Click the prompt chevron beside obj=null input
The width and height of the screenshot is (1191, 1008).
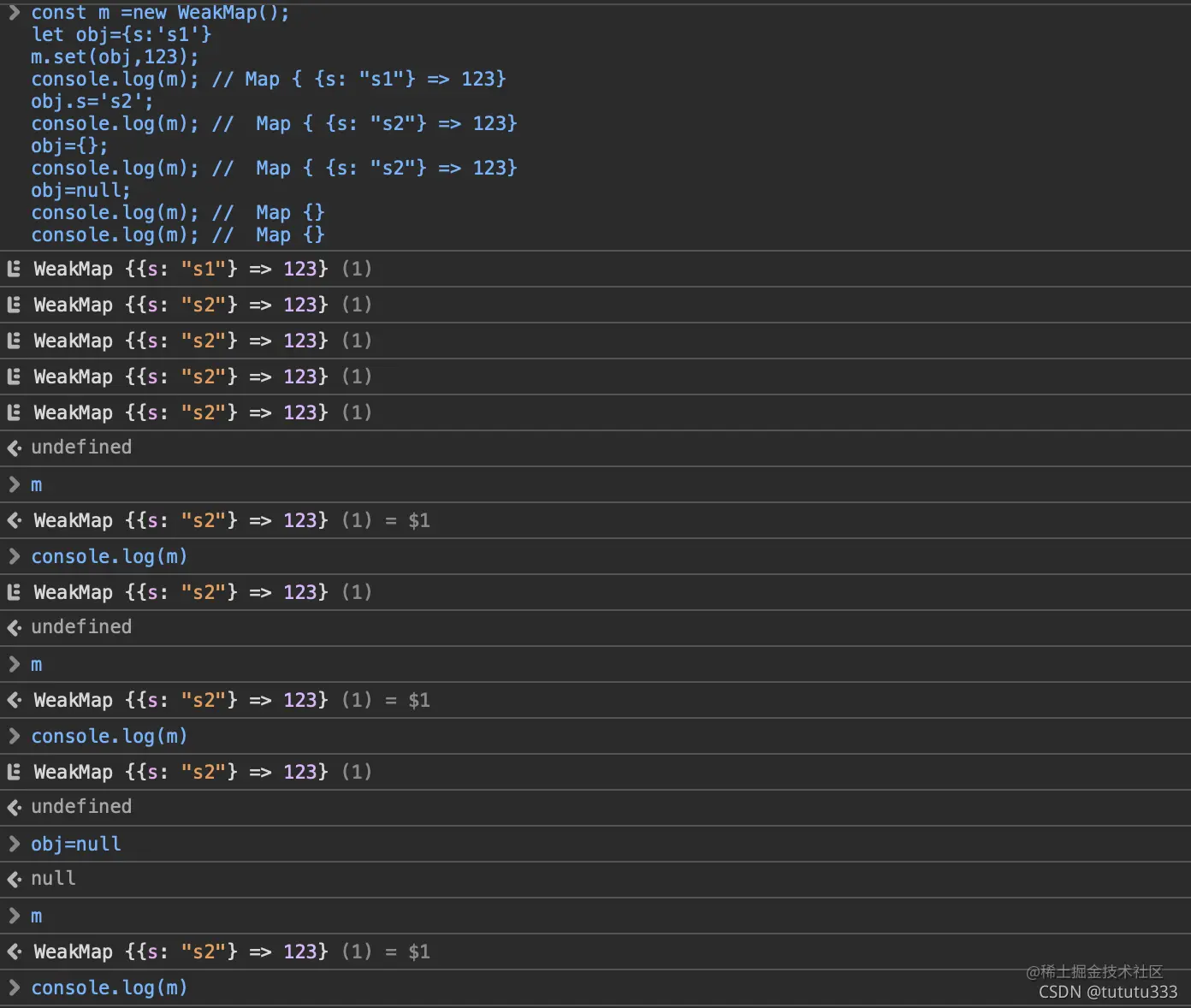pos(14,844)
